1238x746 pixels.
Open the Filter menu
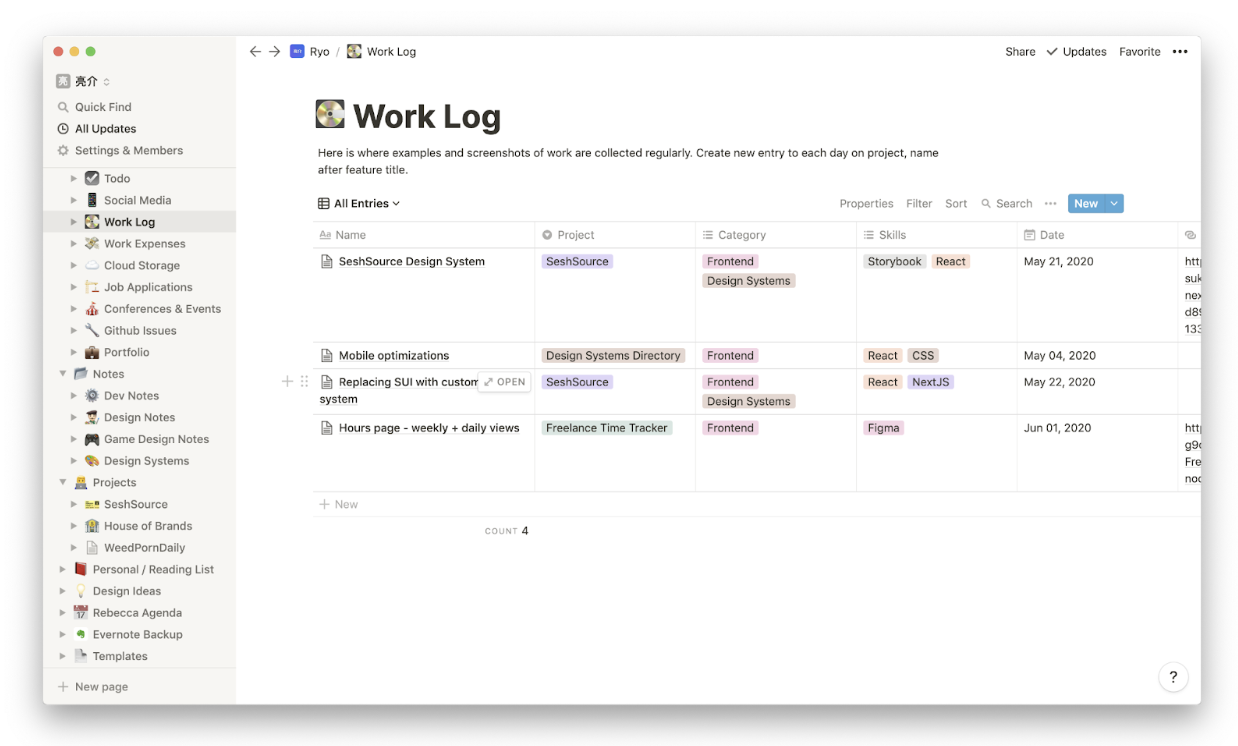coord(919,203)
